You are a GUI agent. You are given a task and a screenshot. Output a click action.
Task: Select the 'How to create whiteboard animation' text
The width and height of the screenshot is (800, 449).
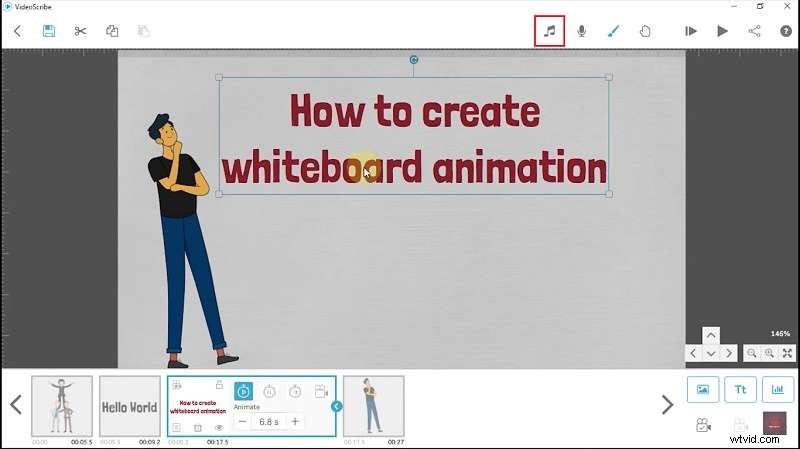coord(414,138)
